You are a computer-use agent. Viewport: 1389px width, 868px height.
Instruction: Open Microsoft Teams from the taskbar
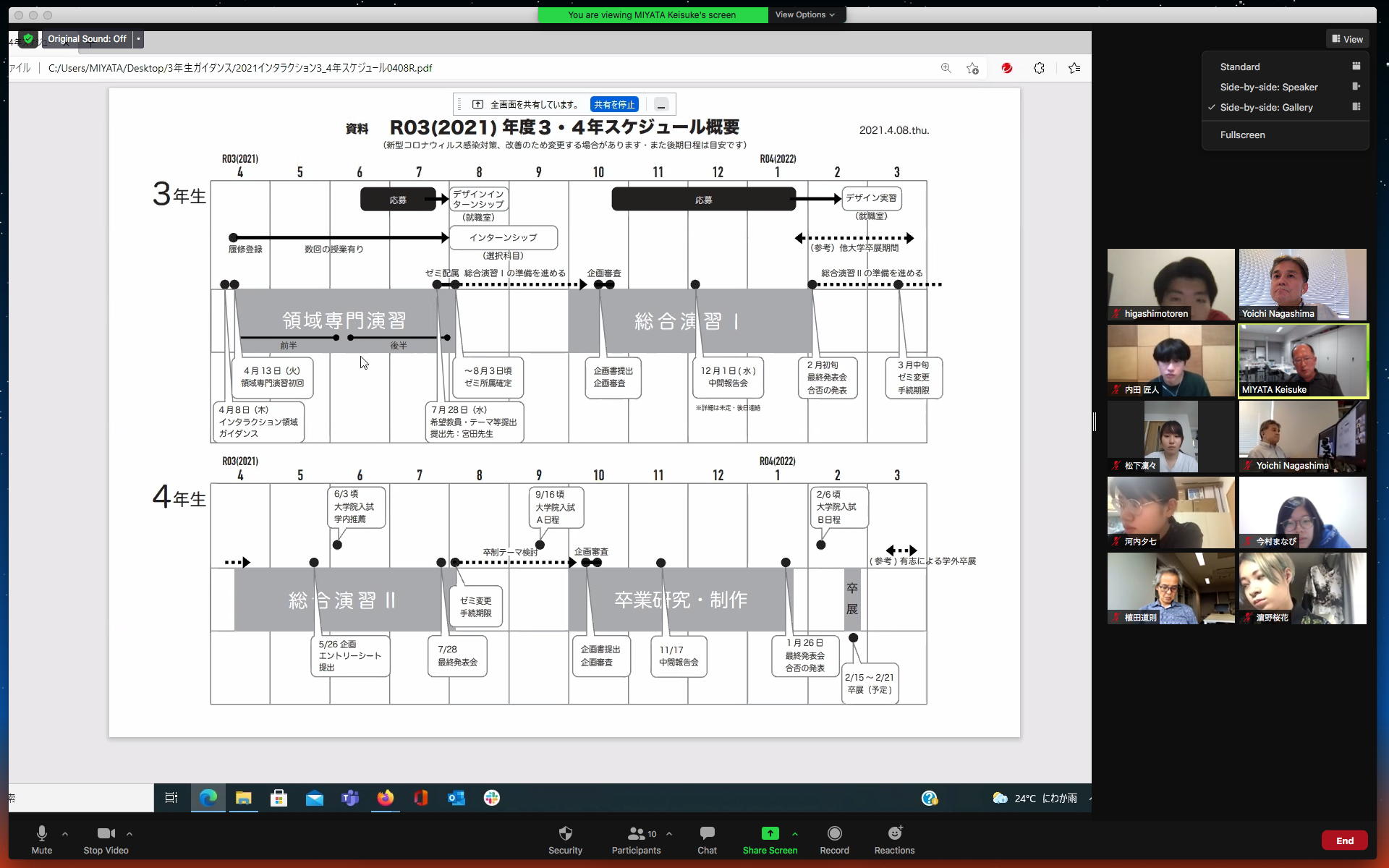350,798
